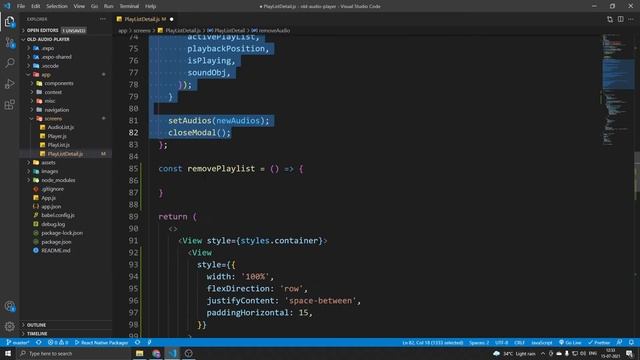Image resolution: width=640 pixels, height=360 pixels.
Task: Open Windows Start menu
Action: pyautogui.click(x=8, y=353)
